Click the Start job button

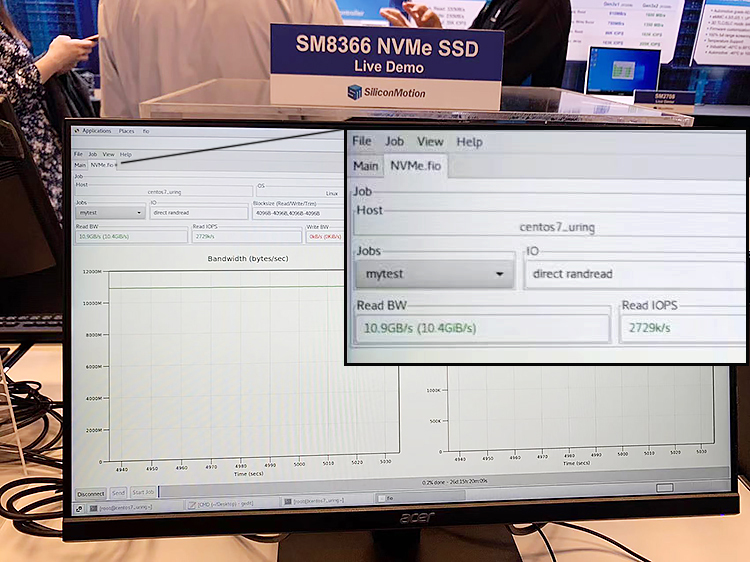pyautogui.click(x=143, y=493)
